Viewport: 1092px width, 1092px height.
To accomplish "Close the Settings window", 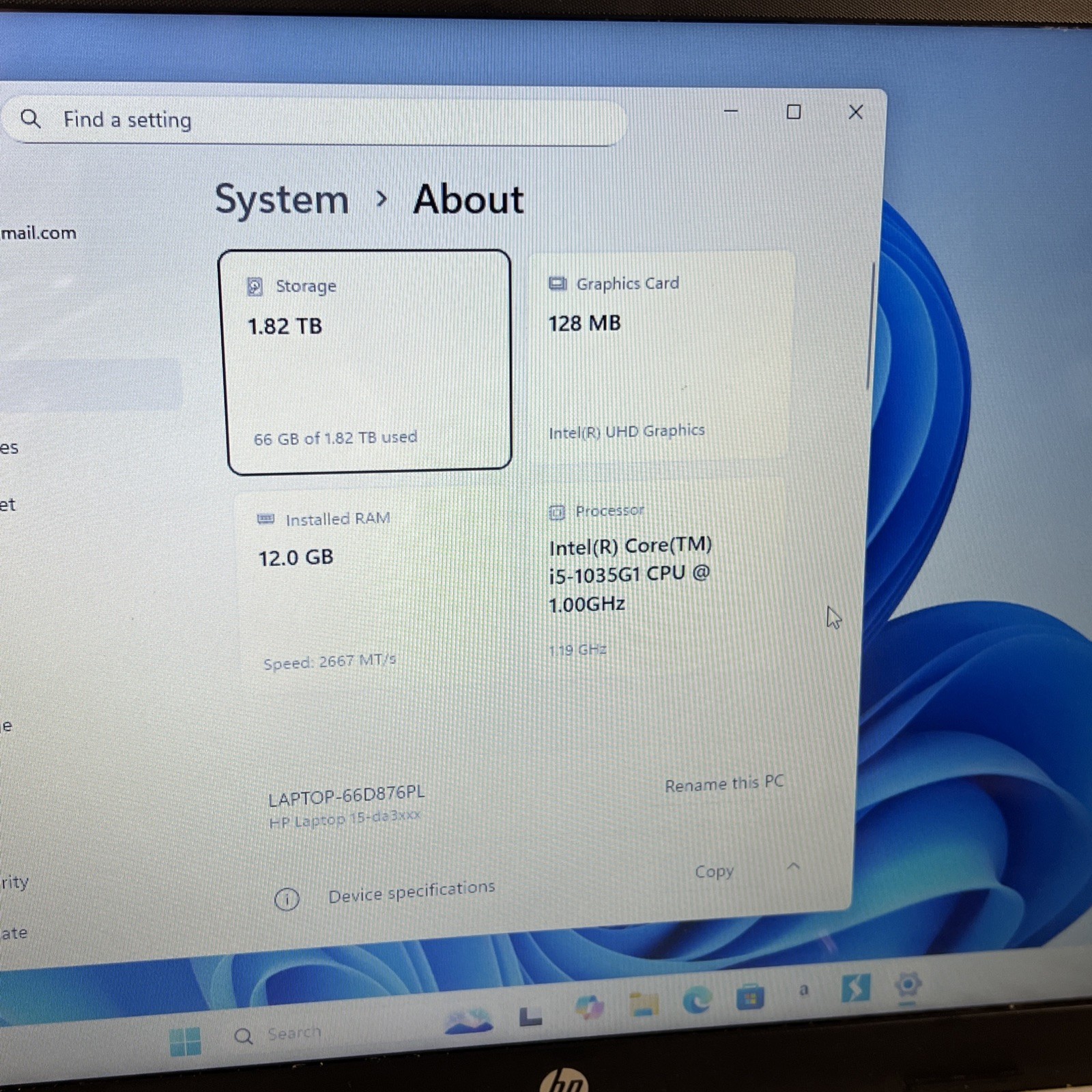I will (x=855, y=112).
